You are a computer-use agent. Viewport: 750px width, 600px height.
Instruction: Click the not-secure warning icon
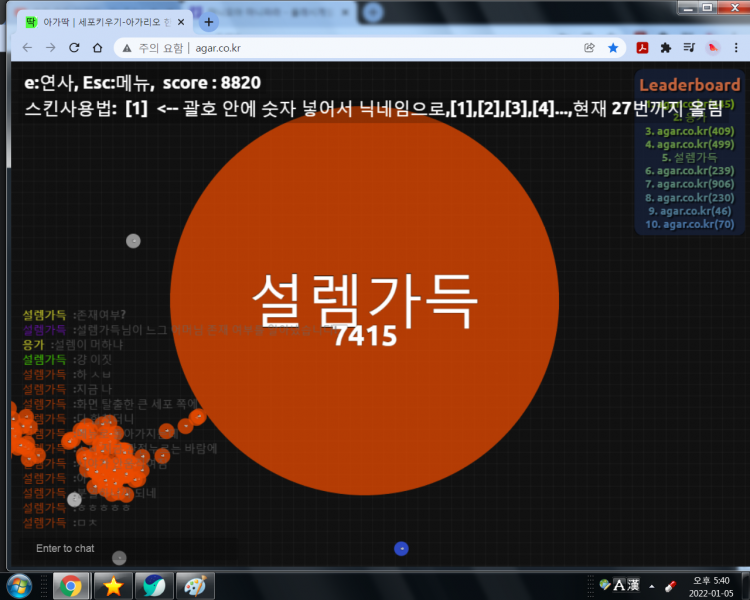tap(127, 48)
